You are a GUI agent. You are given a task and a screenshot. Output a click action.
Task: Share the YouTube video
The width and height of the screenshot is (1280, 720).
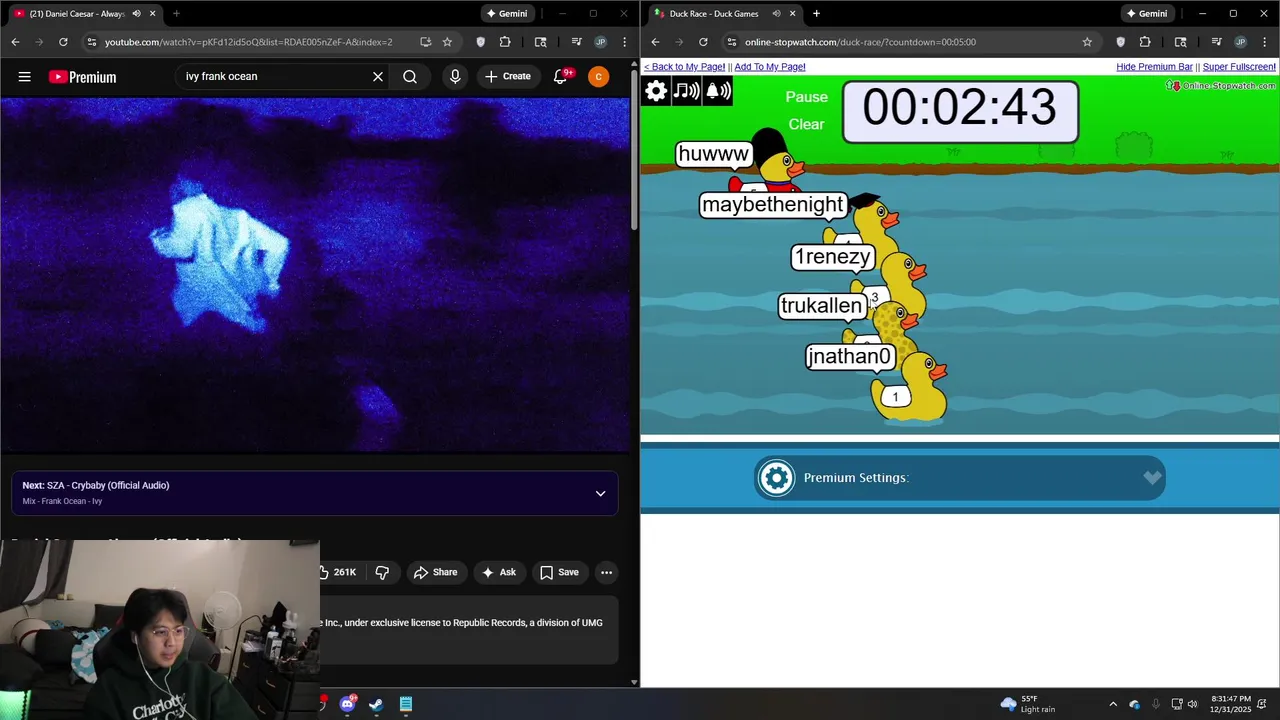click(435, 572)
